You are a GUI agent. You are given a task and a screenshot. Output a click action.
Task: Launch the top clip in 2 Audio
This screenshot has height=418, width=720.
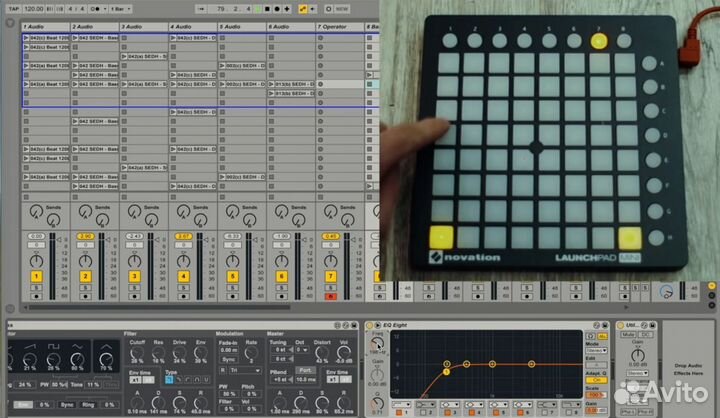(75, 38)
